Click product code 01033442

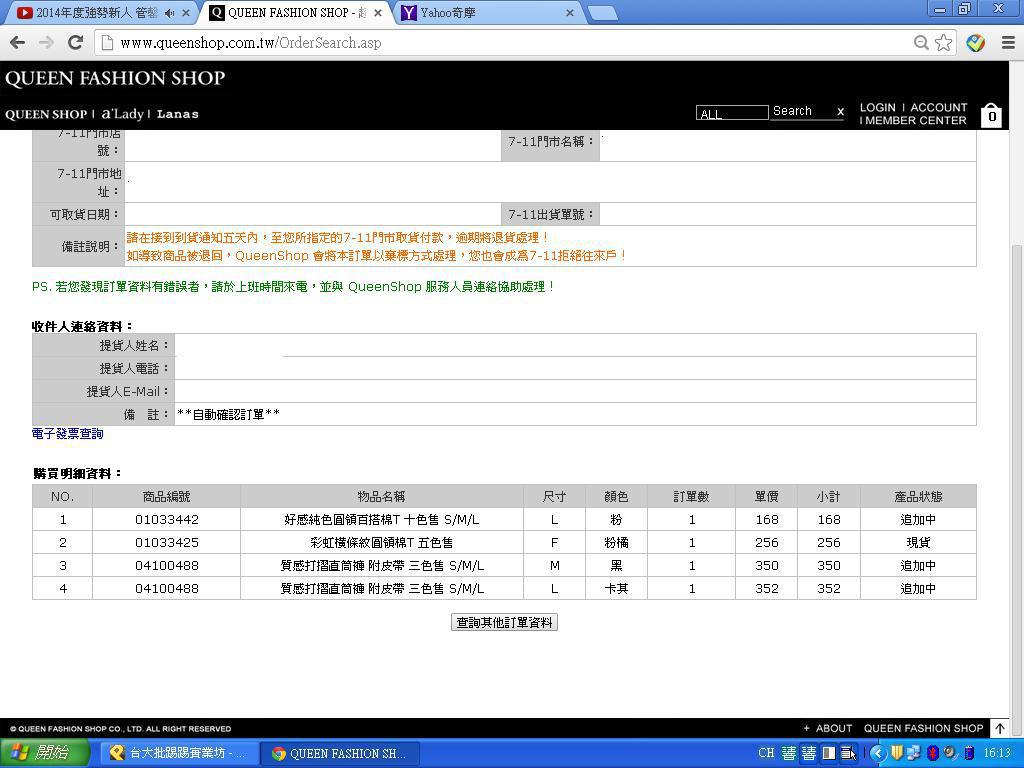click(x=167, y=520)
